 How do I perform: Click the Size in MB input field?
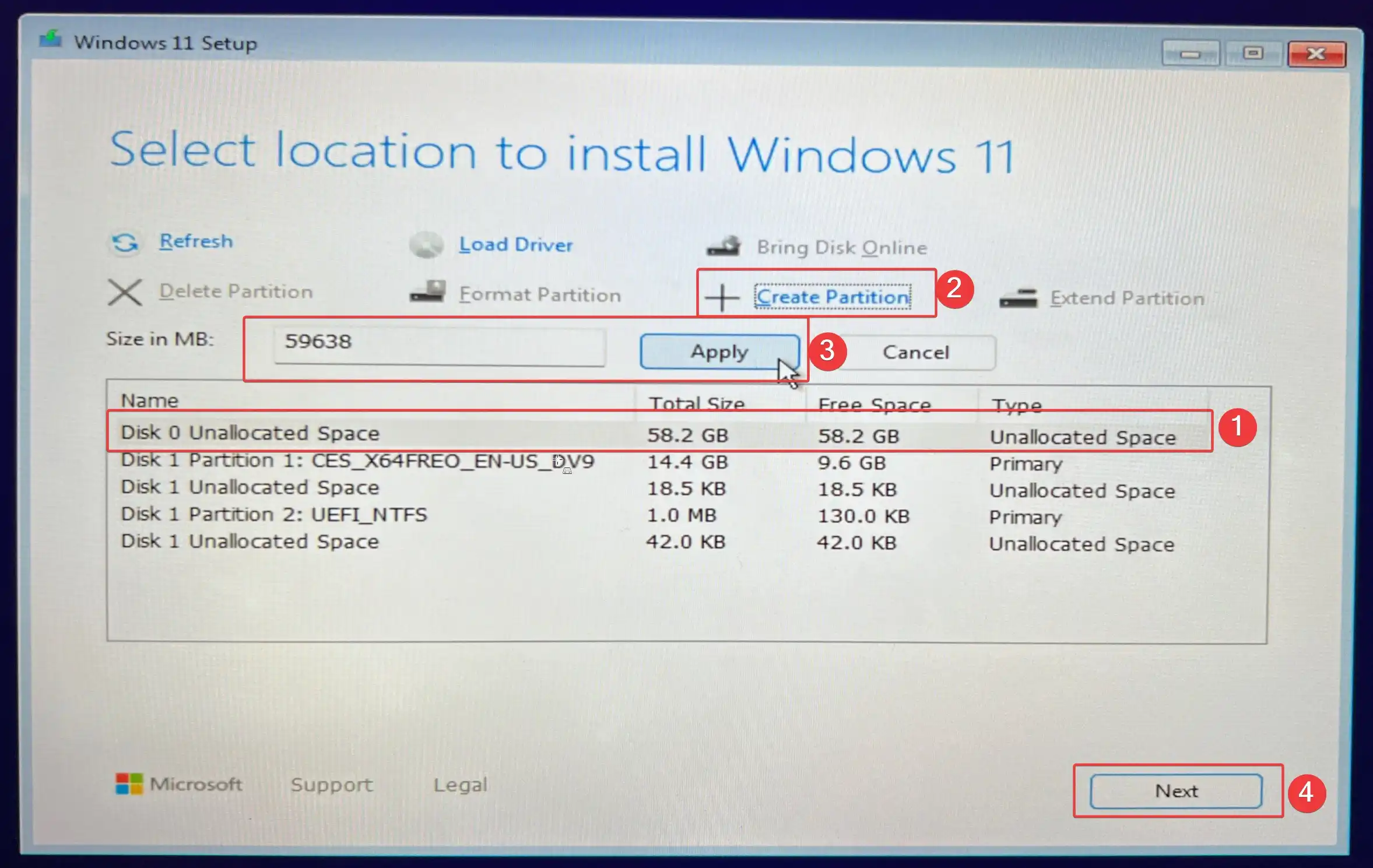click(x=439, y=347)
